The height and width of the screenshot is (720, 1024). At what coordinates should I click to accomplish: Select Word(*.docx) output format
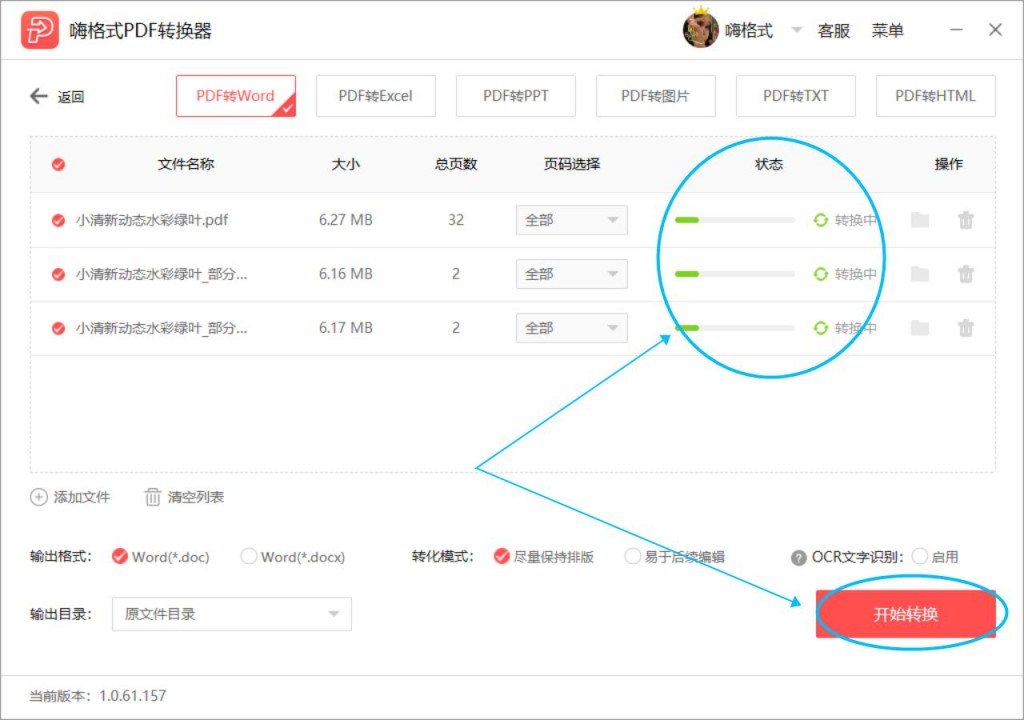[x=248, y=556]
